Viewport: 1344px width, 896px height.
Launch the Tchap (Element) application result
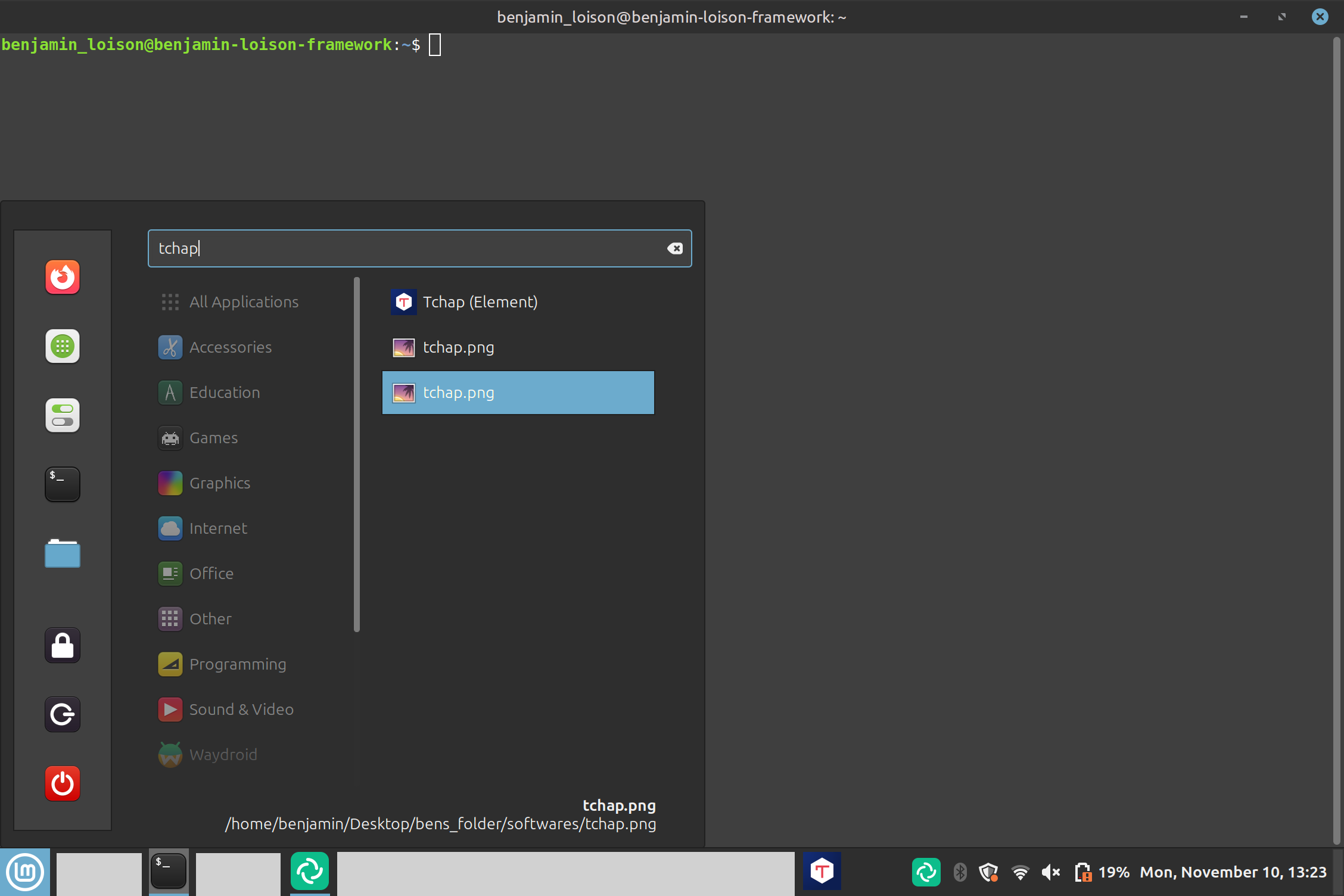point(480,302)
